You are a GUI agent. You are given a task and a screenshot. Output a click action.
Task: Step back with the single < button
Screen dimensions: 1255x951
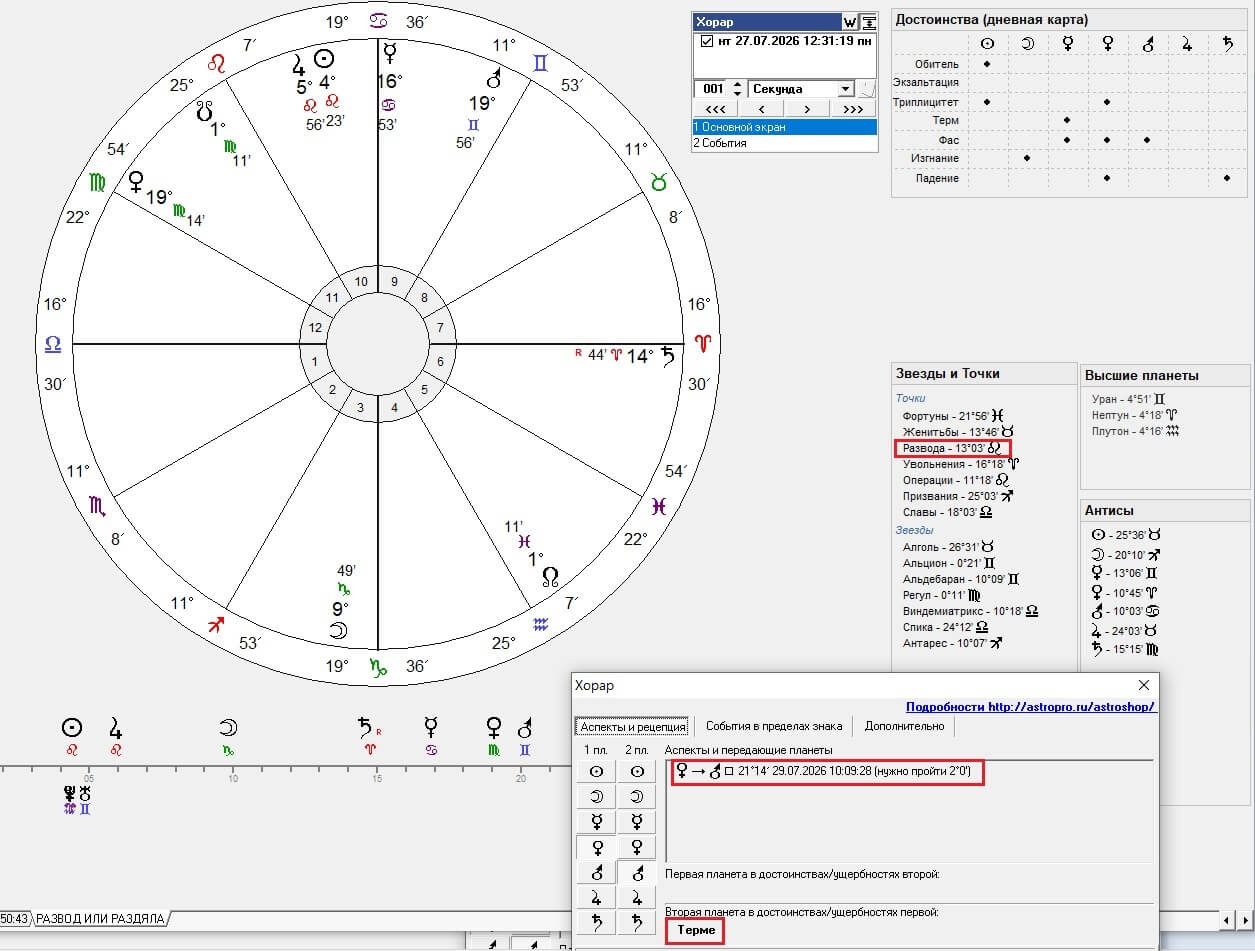pos(762,108)
